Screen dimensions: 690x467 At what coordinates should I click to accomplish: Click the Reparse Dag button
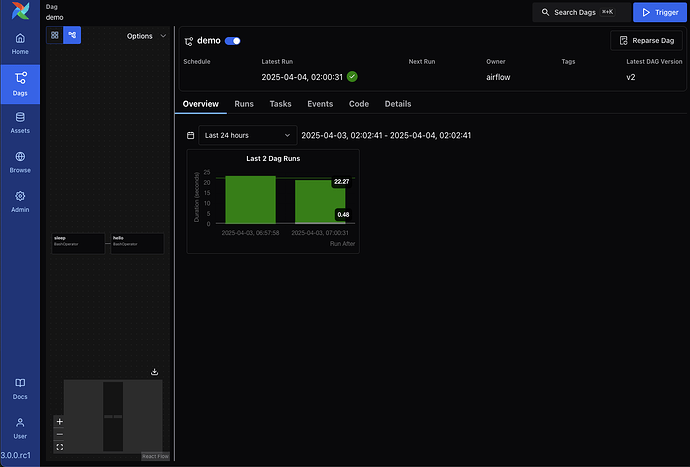(646, 41)
